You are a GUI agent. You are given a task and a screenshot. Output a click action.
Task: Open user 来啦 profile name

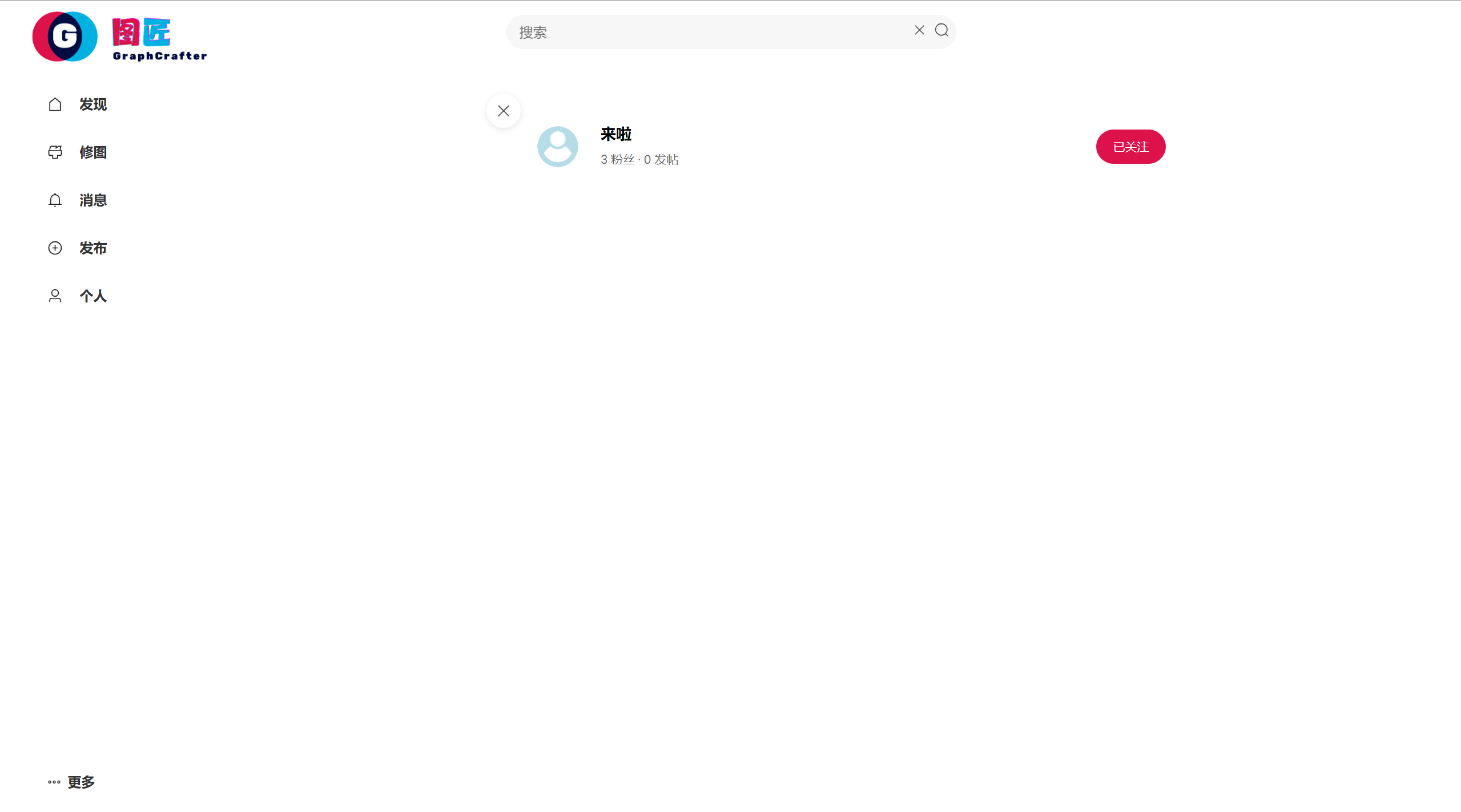(616, 134)
